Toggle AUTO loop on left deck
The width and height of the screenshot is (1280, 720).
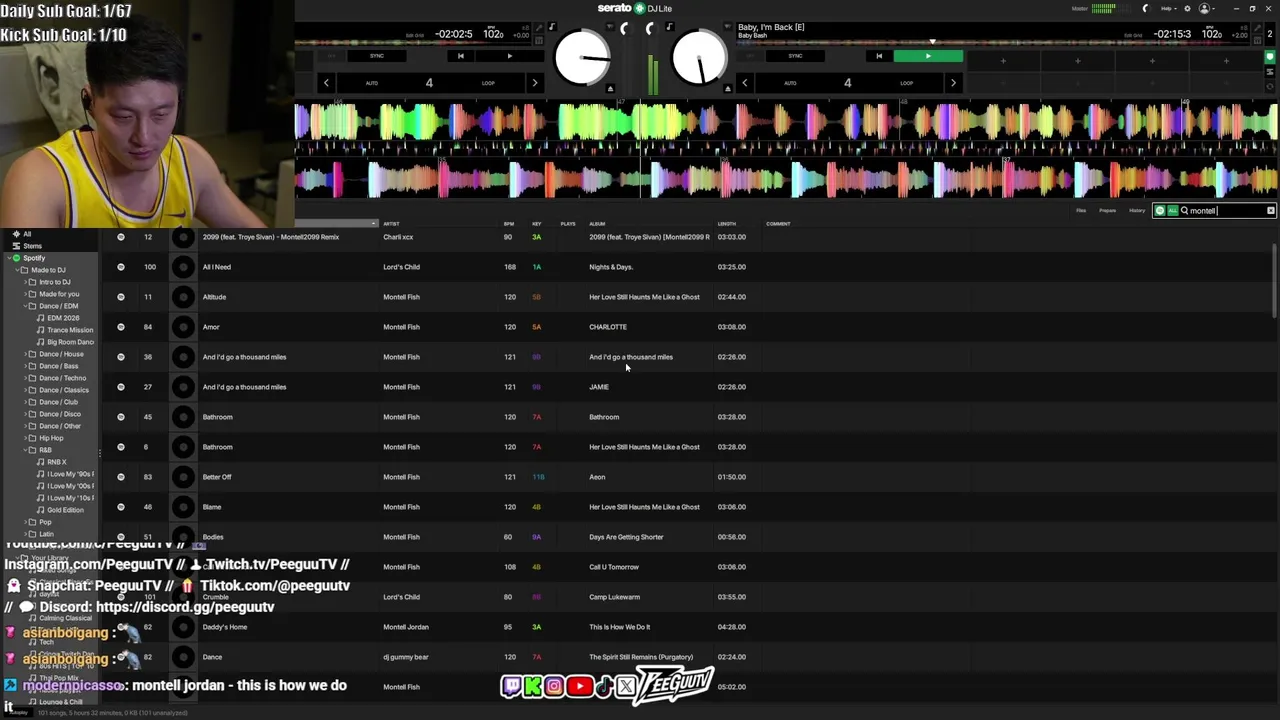tap(372, 83)
